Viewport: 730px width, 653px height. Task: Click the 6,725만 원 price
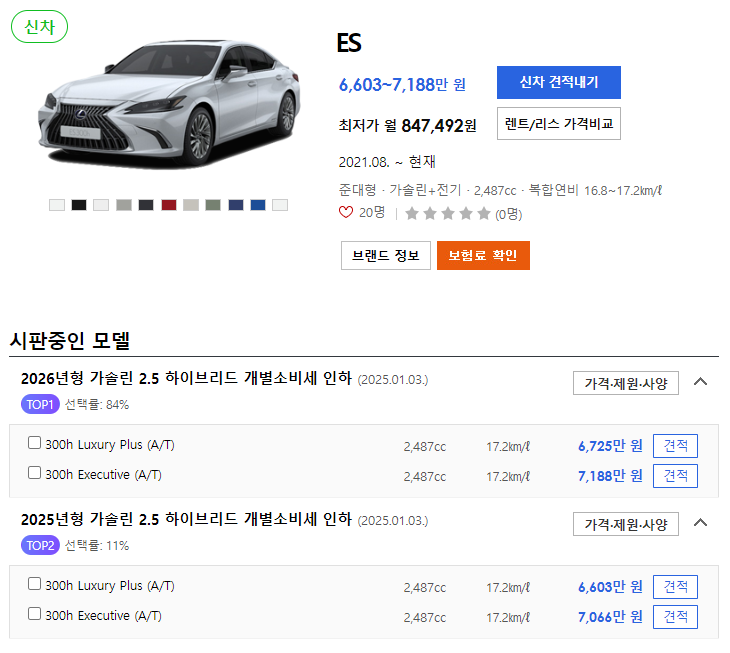pos(610,446)
